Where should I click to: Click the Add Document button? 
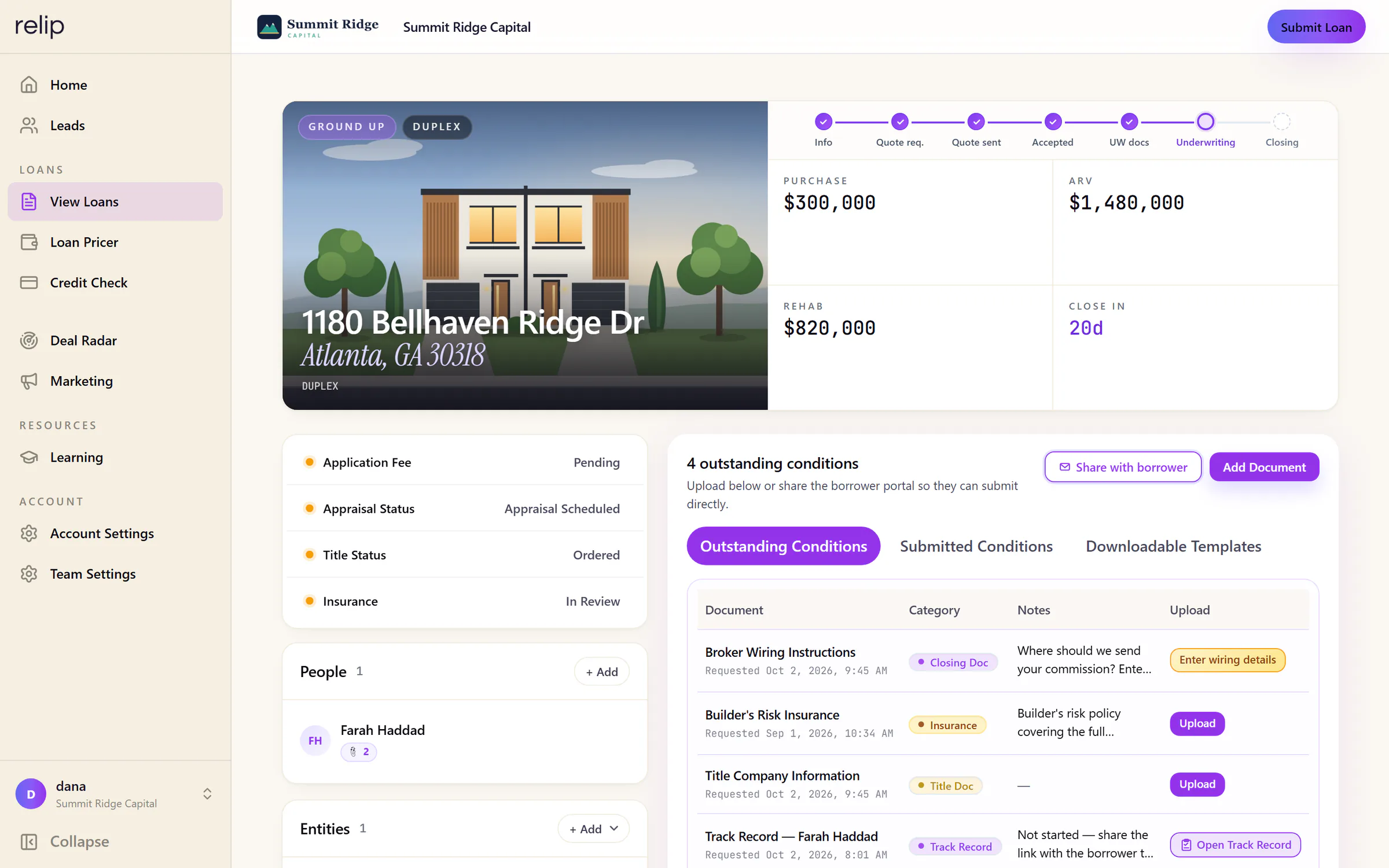(1264, 466)
